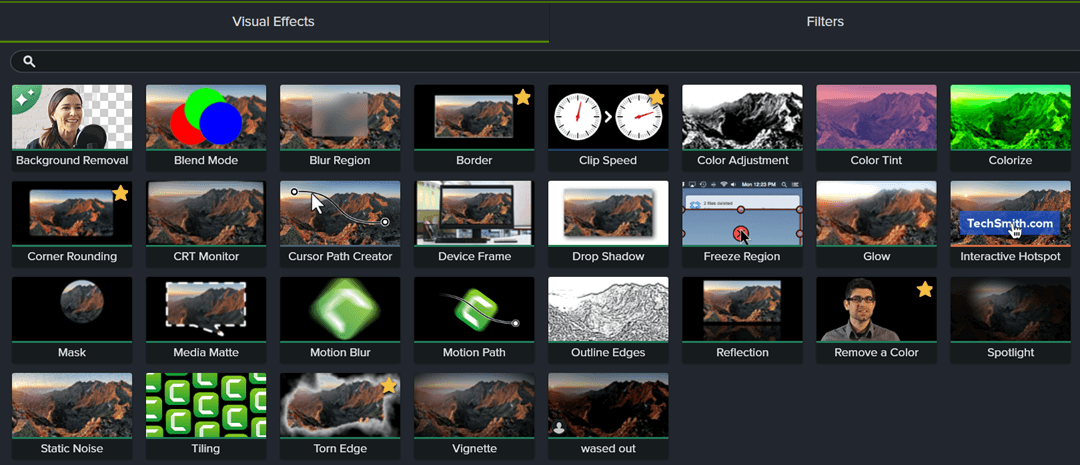
Task: Click the Outline Edges label
Action: [x=608, y=353]
